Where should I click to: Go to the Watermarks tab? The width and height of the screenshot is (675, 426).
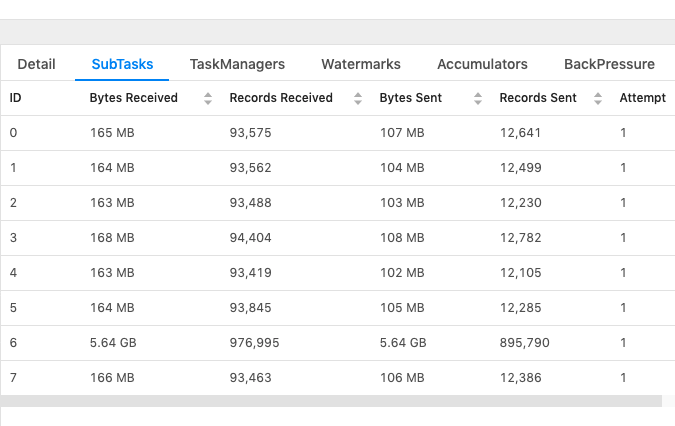(x=360, y=64)
